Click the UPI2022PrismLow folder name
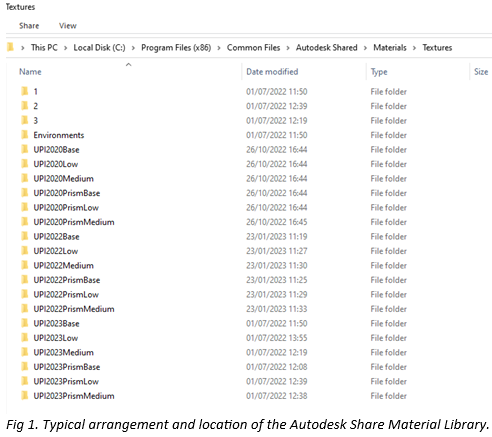The width and height of the screenshot is (492, 437). 66,295
